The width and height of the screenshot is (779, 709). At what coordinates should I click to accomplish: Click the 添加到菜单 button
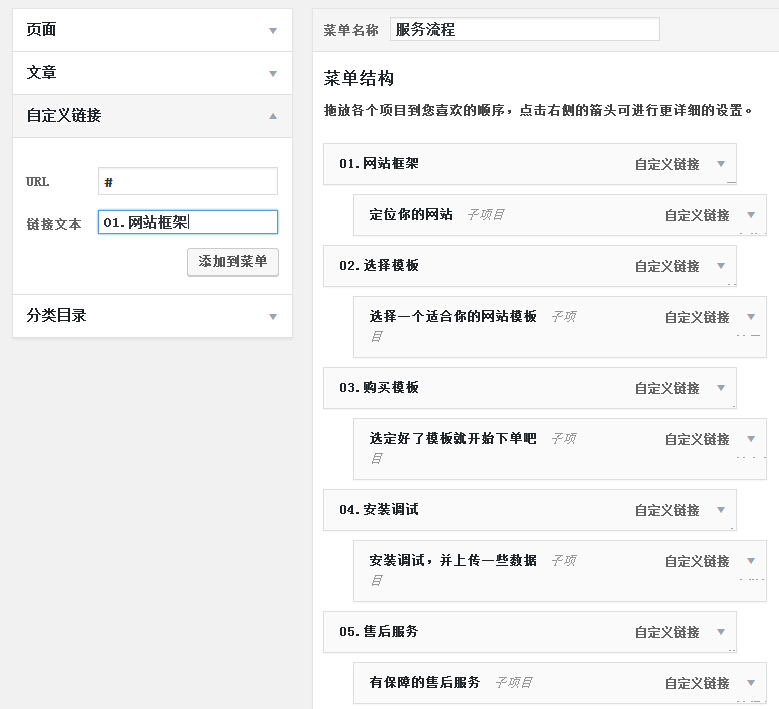pyautogui.click(x=232, y=261)
